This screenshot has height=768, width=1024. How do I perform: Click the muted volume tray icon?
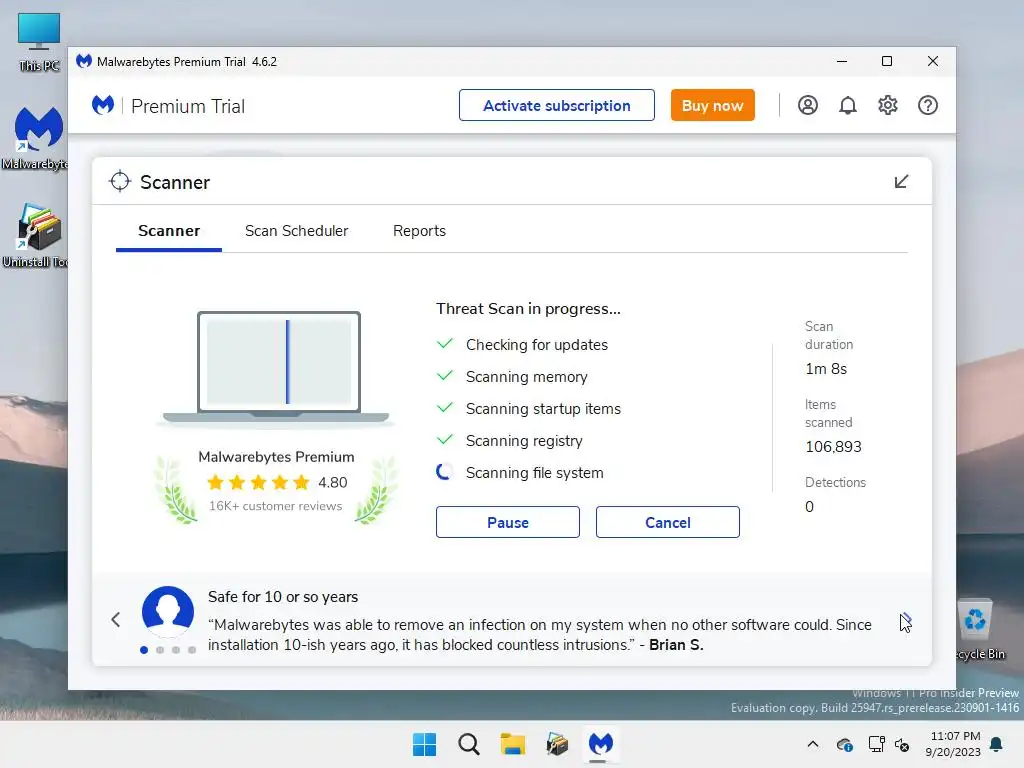pyautogui.click(x=903, y=744)
